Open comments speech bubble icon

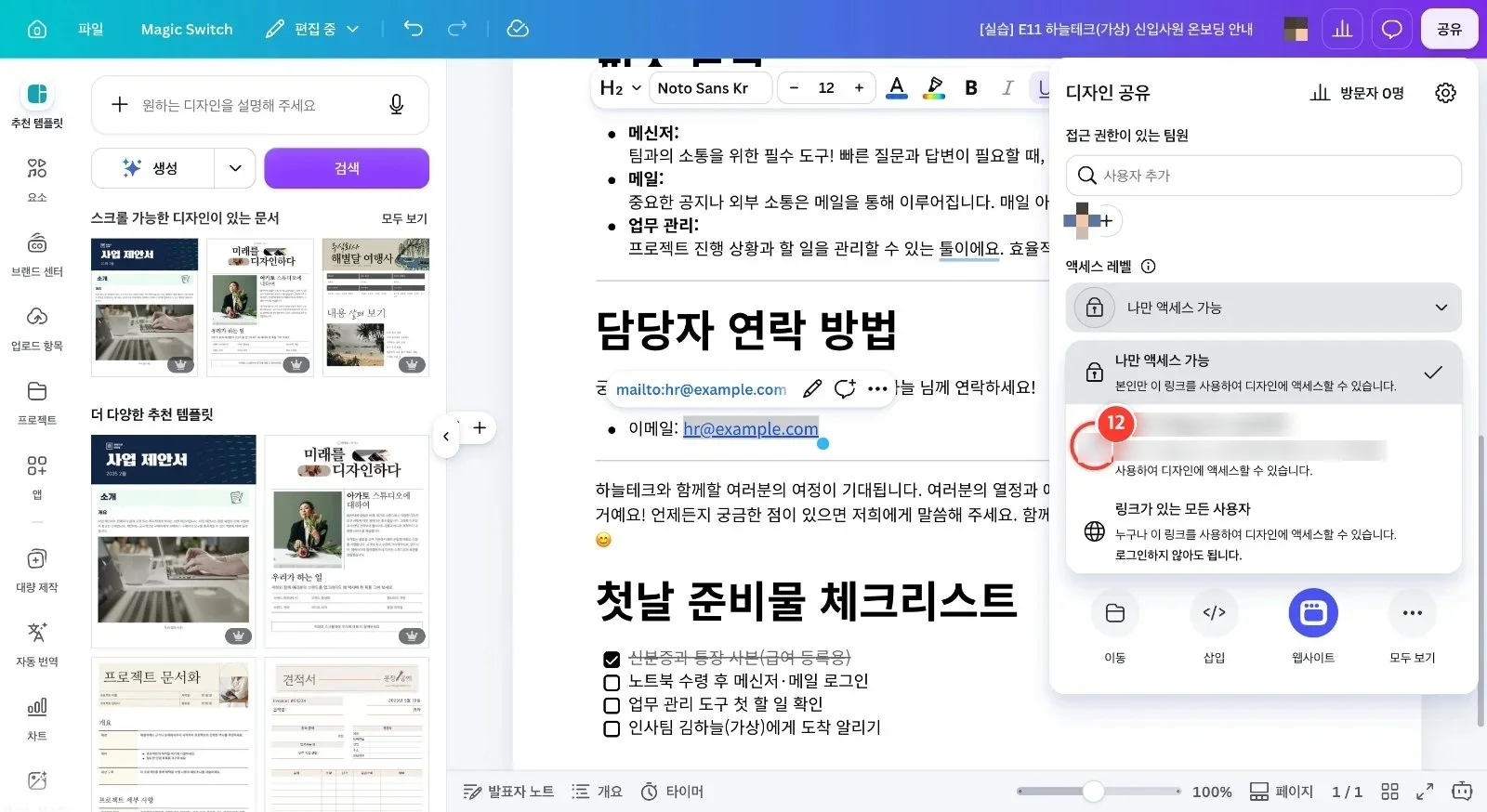point(1391,30)
